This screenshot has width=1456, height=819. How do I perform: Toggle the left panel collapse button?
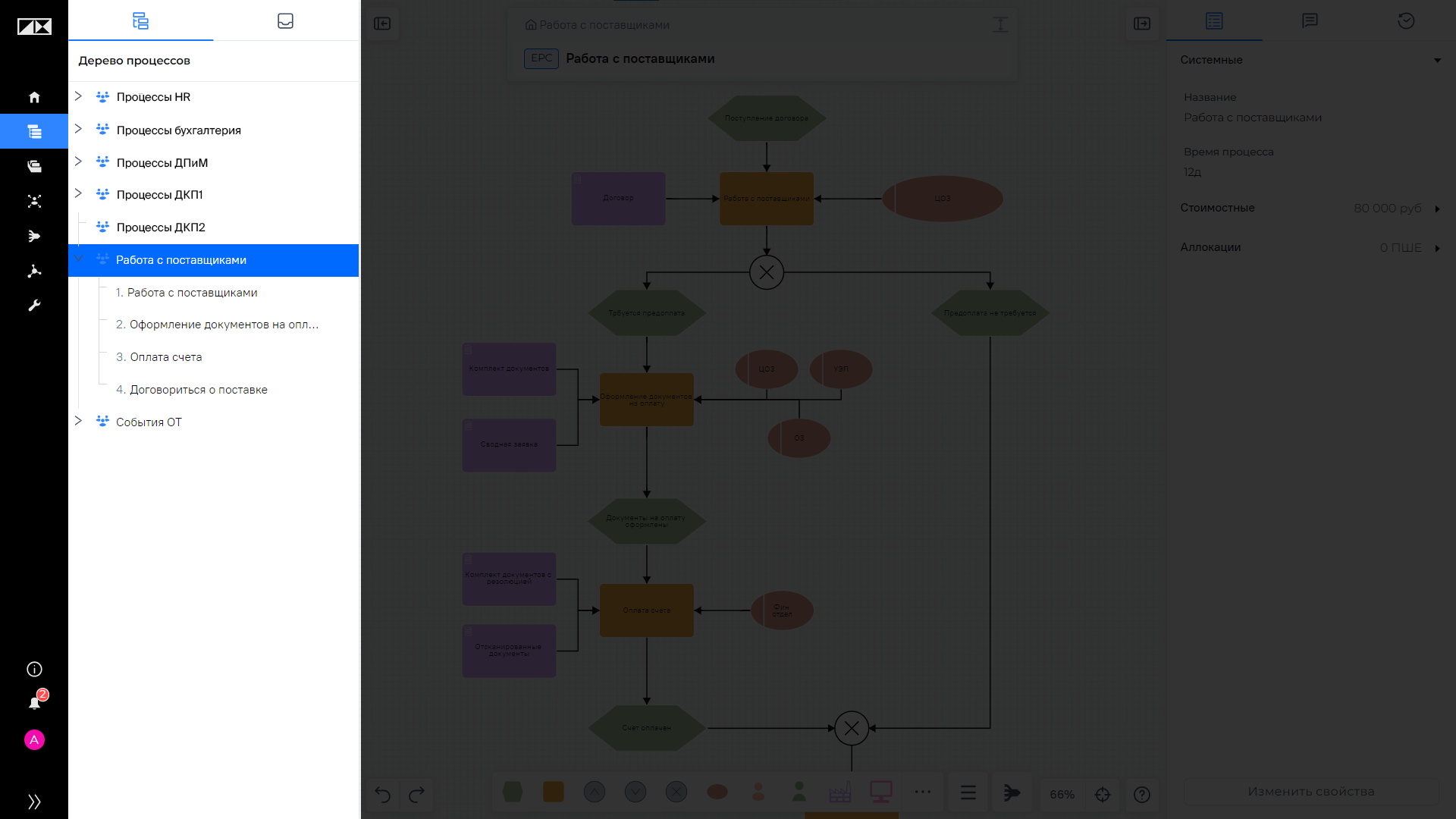coord(382,24)
